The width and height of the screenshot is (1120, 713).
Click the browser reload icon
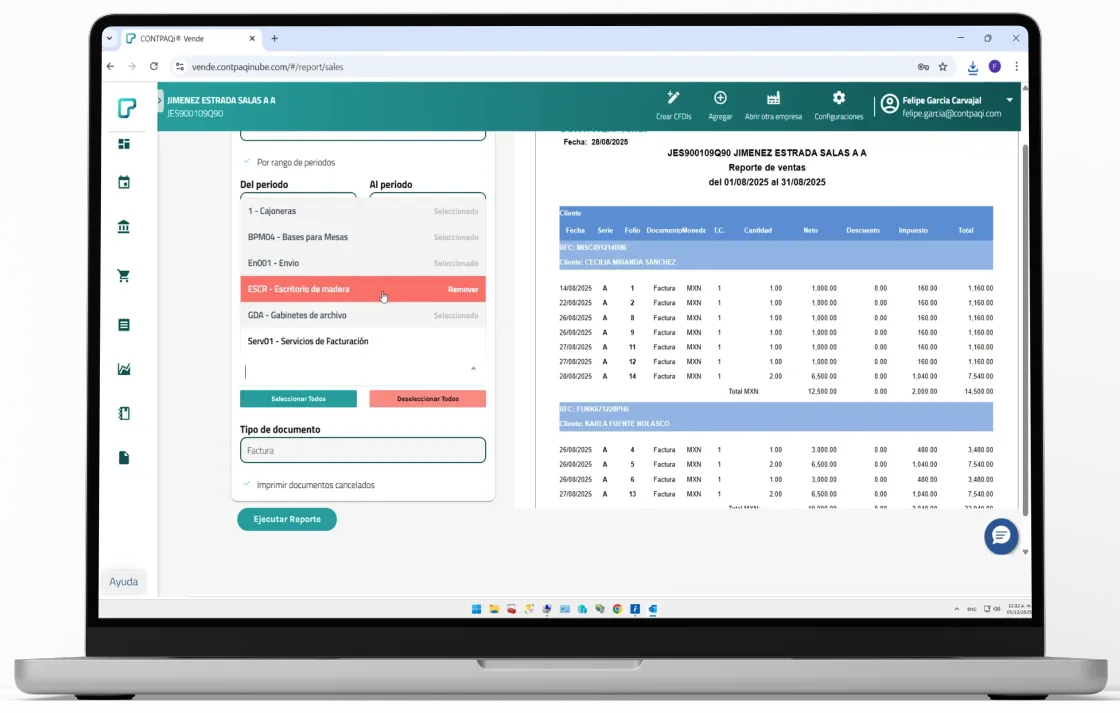(154, 66)
